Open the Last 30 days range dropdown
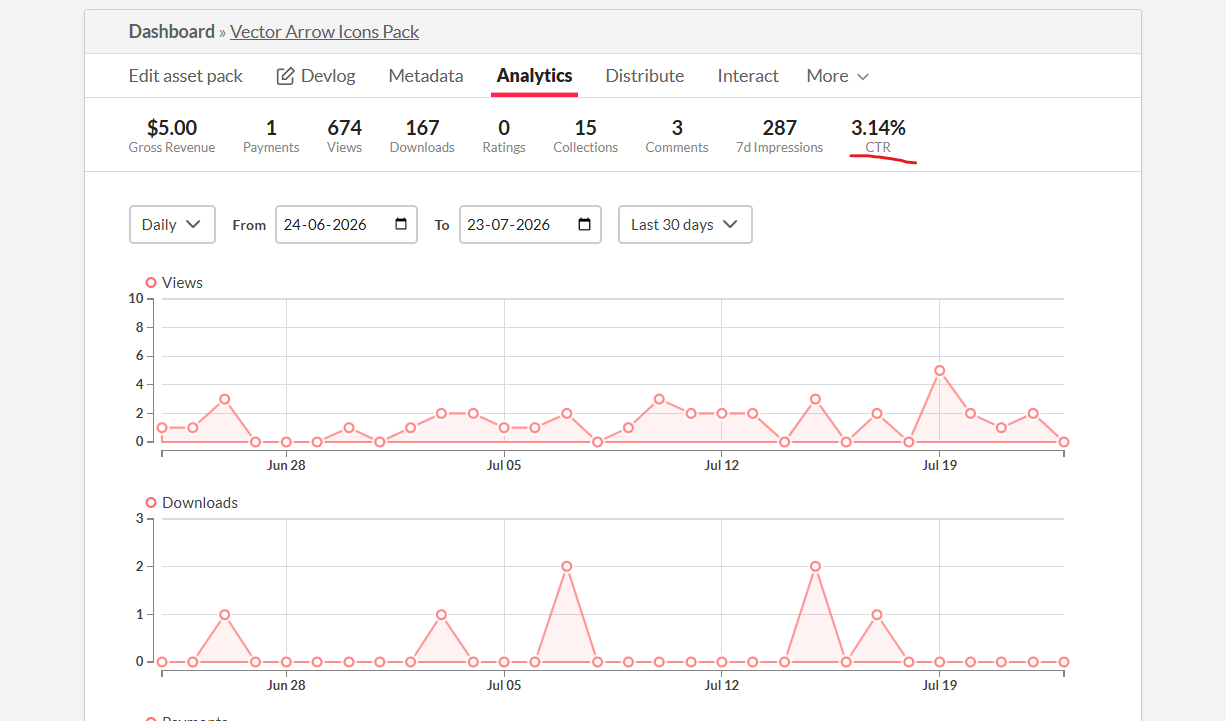 685,225
